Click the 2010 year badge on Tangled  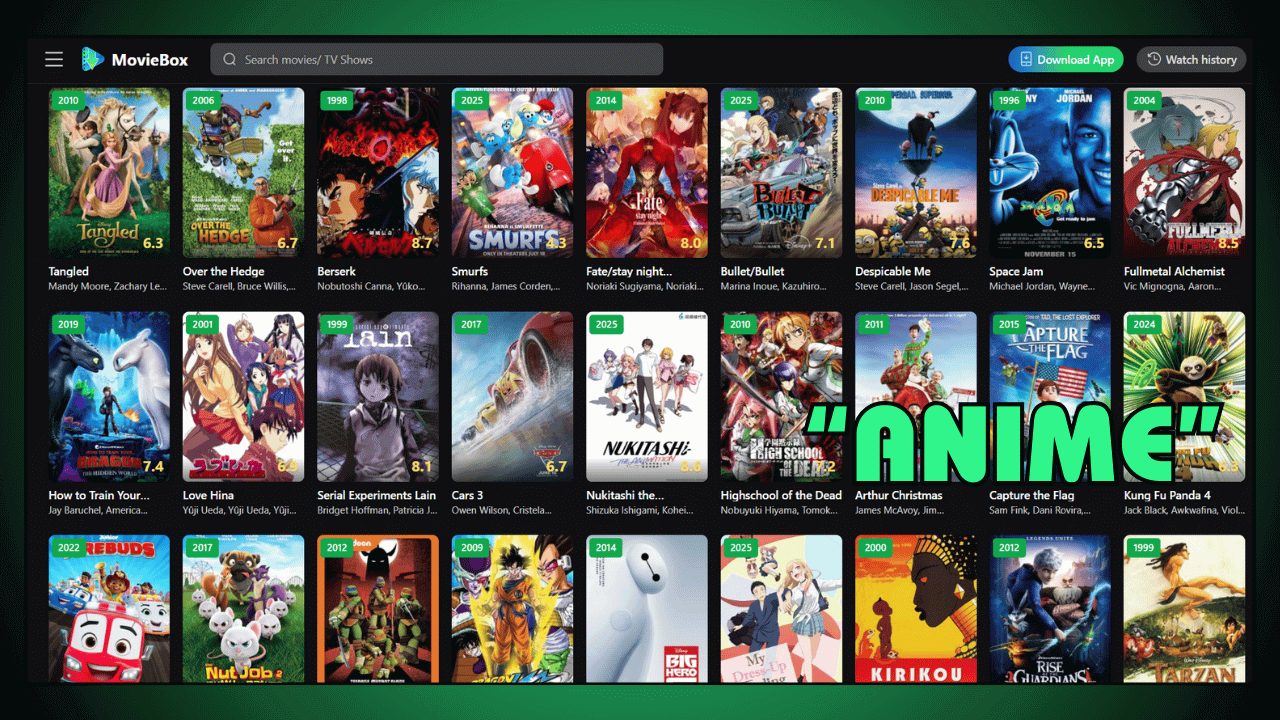point(68,101)
